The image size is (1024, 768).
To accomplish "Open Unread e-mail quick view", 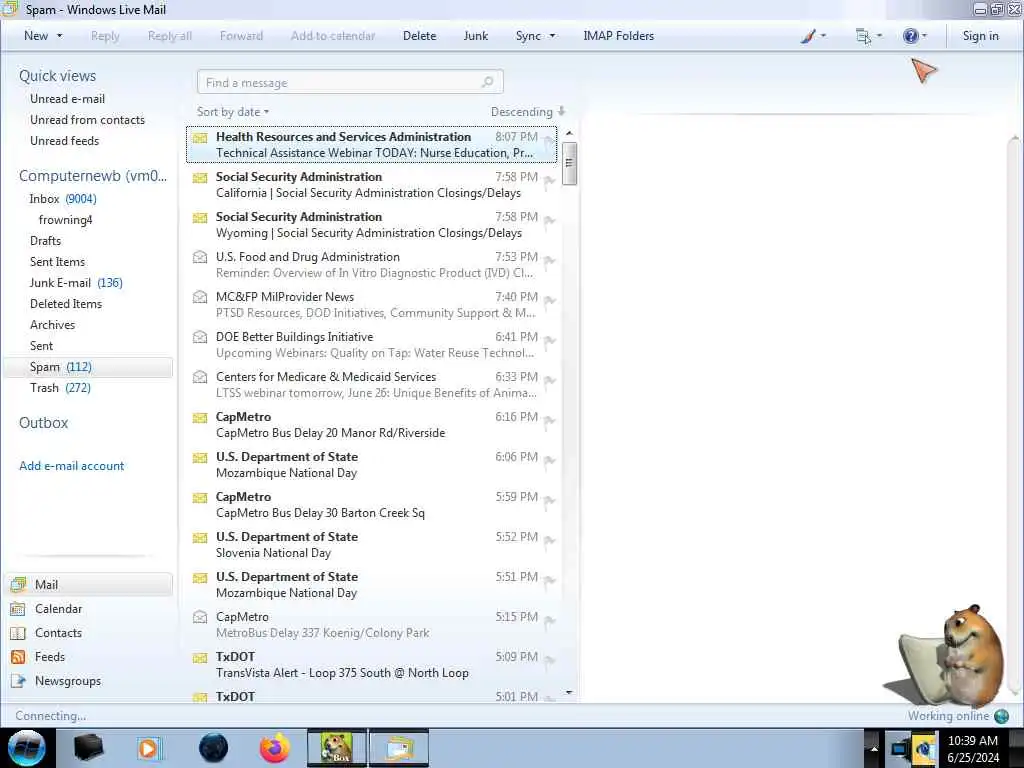I will click(67, 99).
